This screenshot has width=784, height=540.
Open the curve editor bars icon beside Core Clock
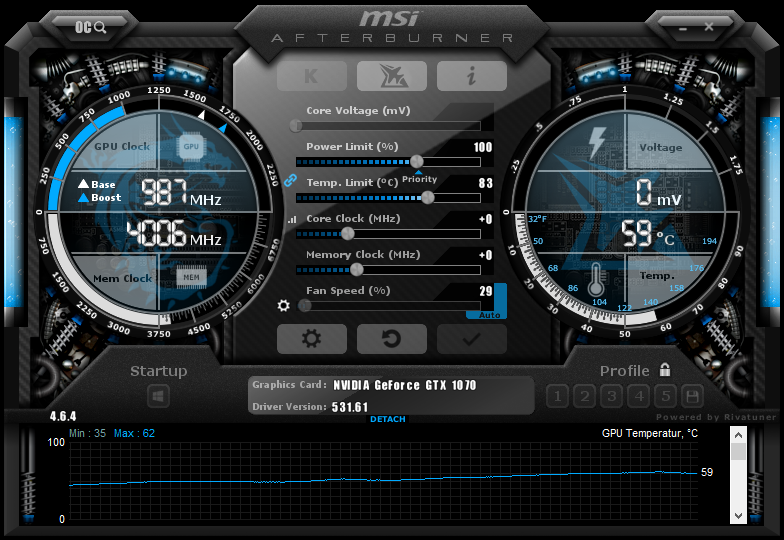pyautogui.click(x=292, y=219)
